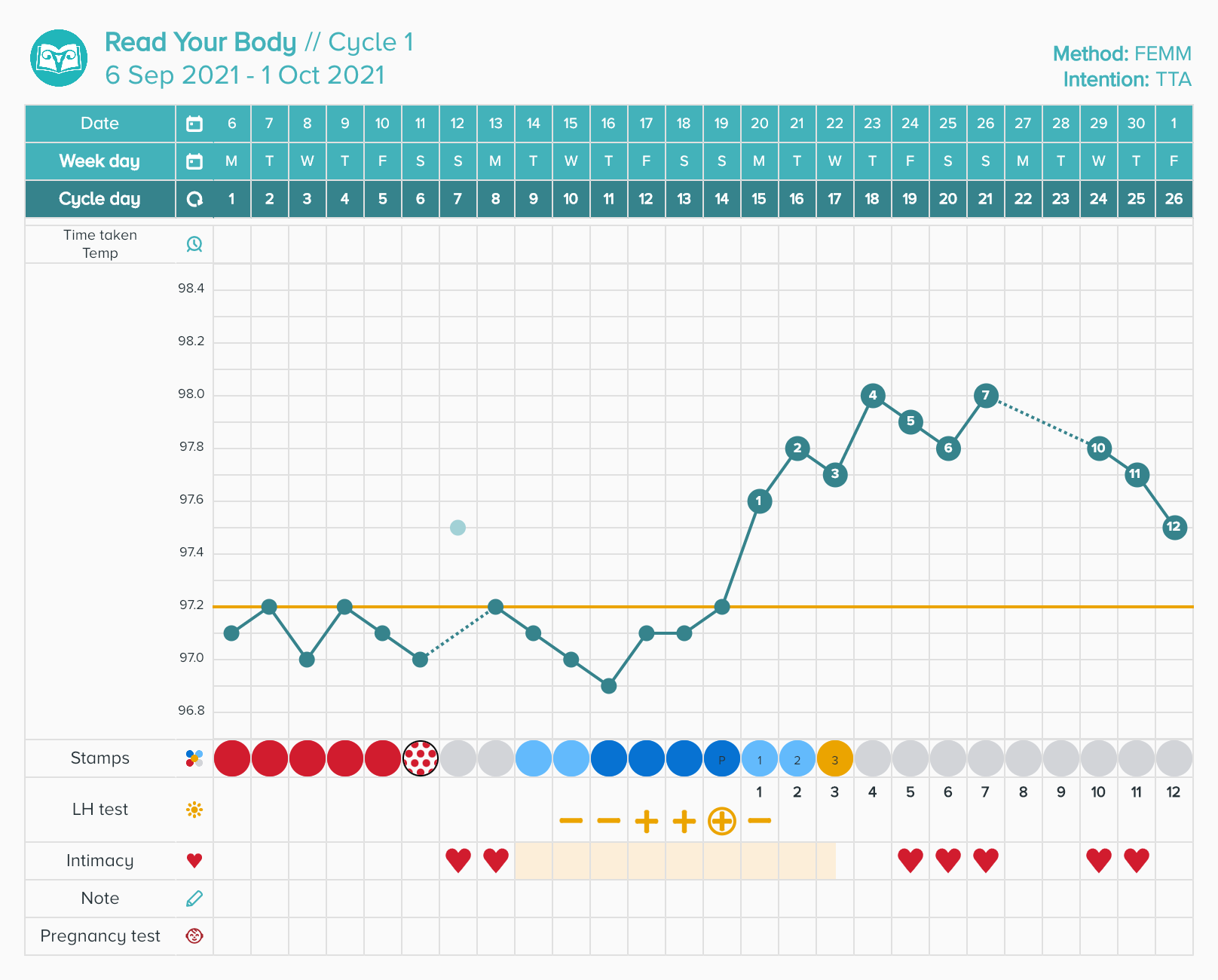Click the Read Your Body book logo
This screenshot has height=980, width=1218.
[59, 58]
